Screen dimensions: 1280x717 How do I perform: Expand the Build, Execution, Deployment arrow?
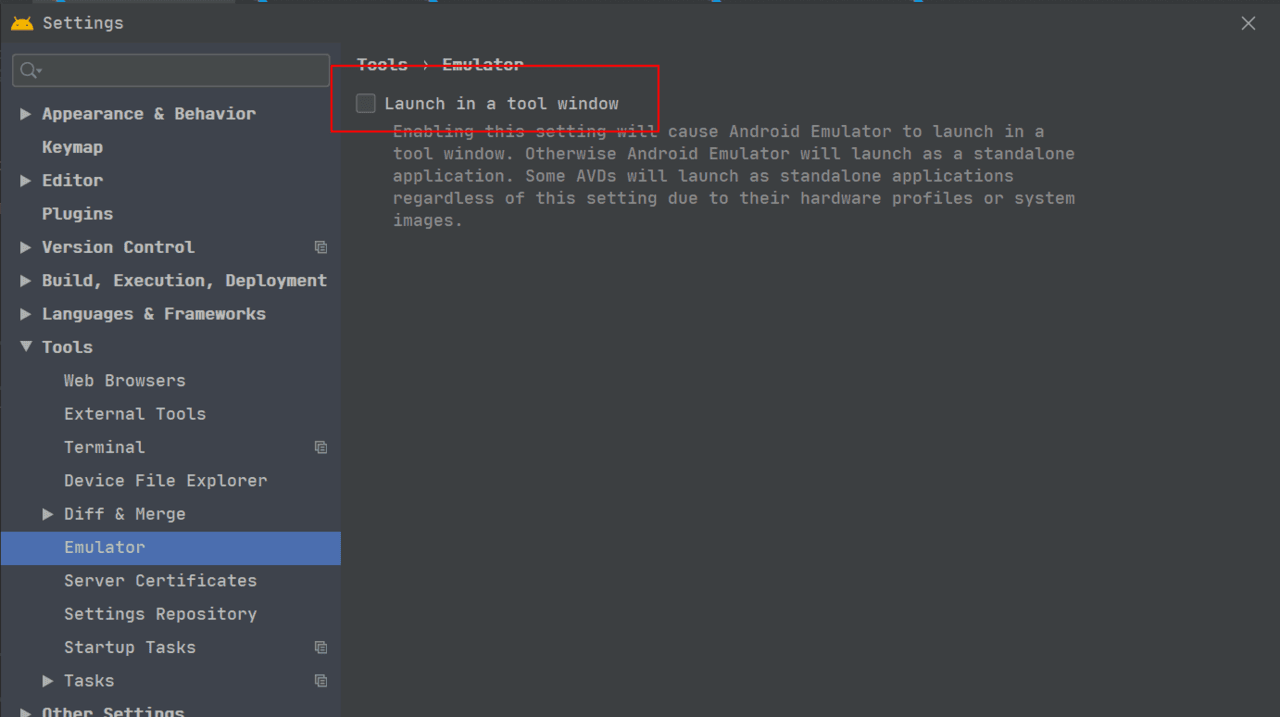click(x=25, y=281)
